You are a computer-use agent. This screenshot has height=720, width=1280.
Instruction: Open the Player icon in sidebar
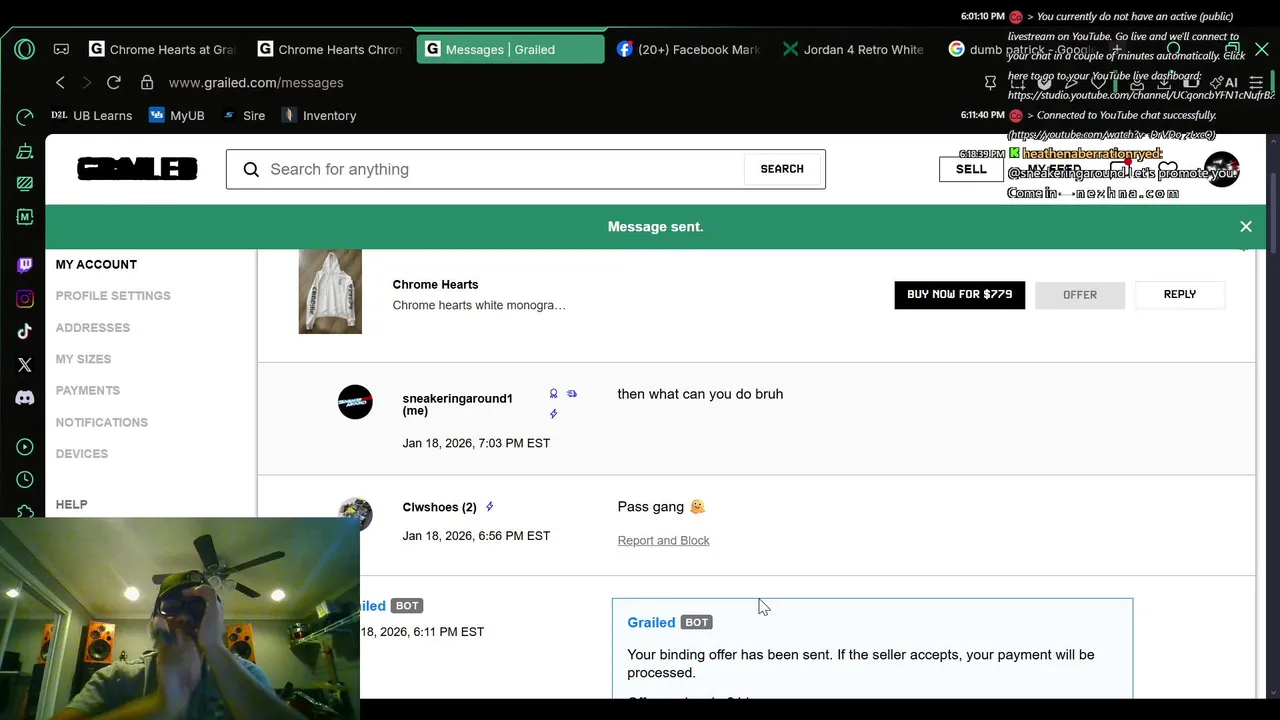pyautogui.click(x=25, y=447)
